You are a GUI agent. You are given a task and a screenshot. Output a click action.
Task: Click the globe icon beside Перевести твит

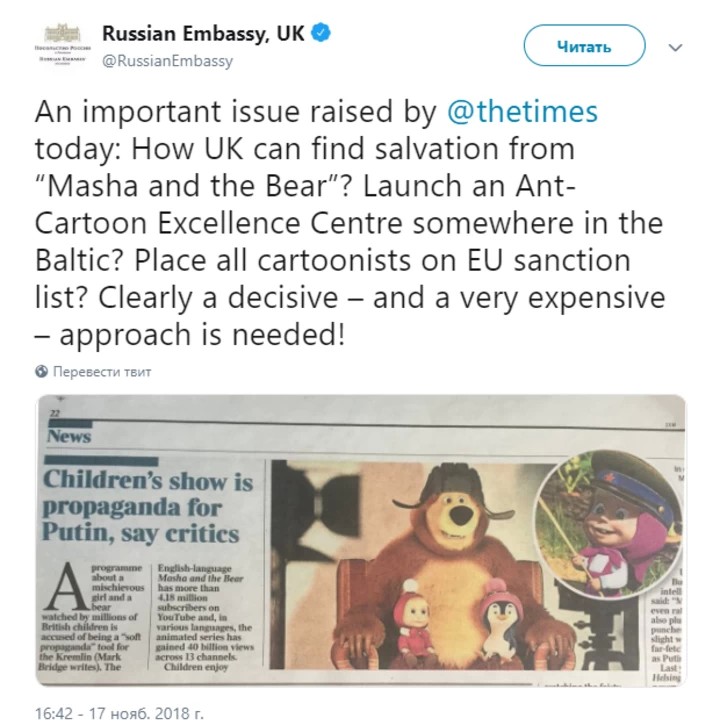[42, 371]
